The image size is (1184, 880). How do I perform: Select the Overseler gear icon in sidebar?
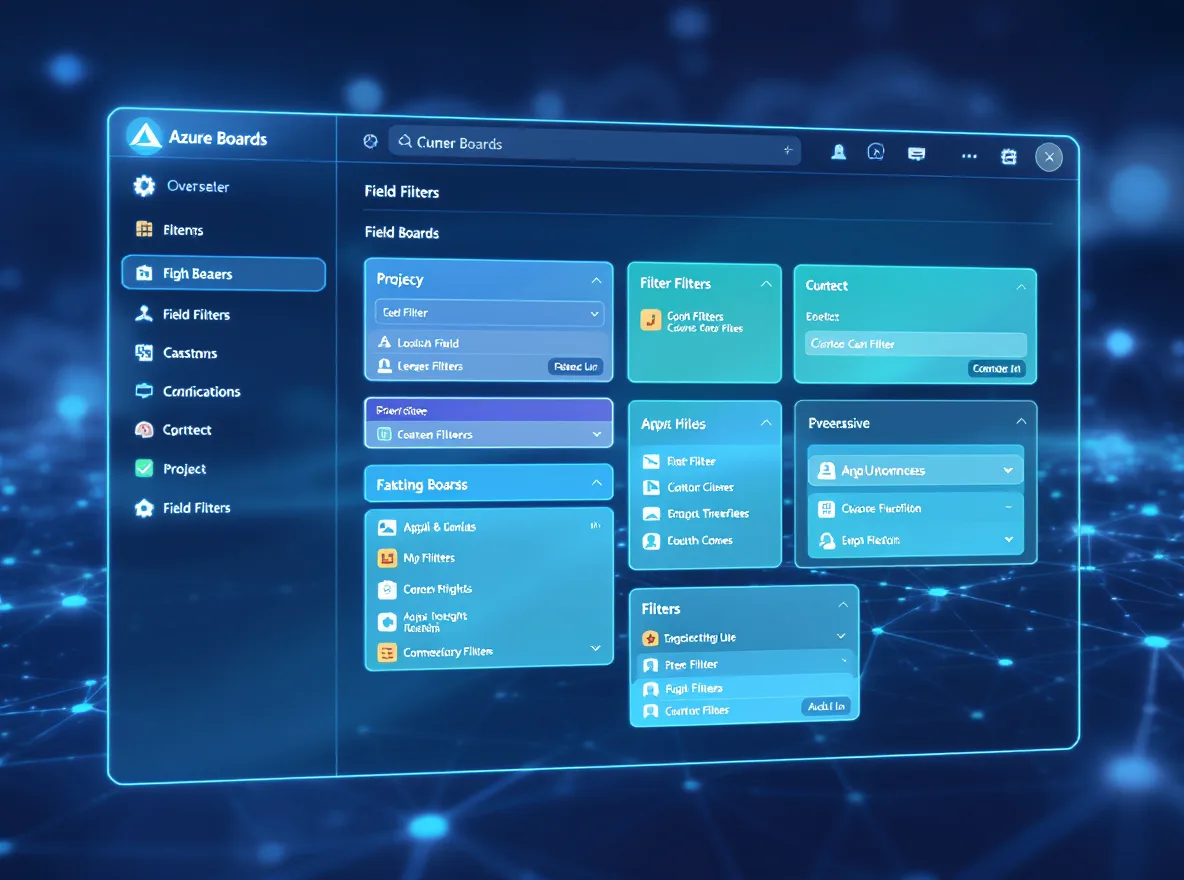(x=142, y=186)
